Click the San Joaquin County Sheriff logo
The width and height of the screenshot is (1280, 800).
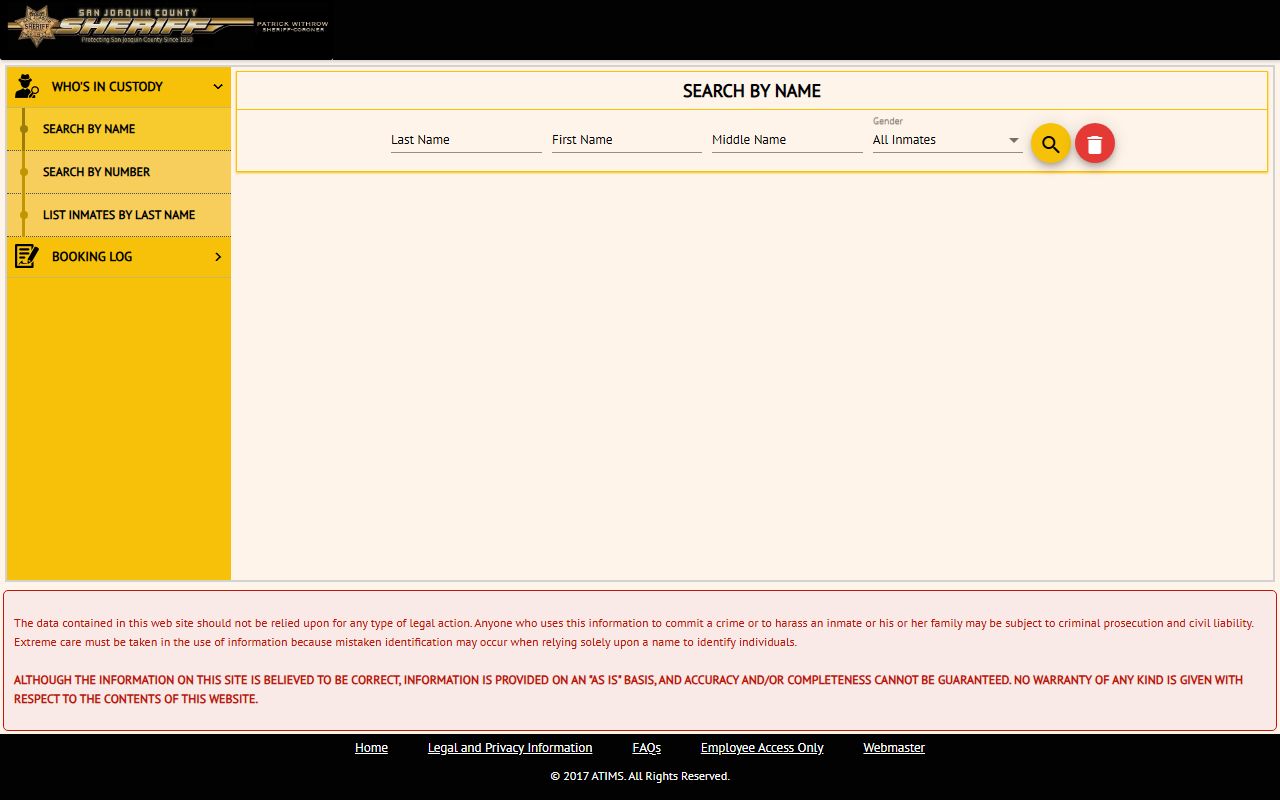coord(168,25)
